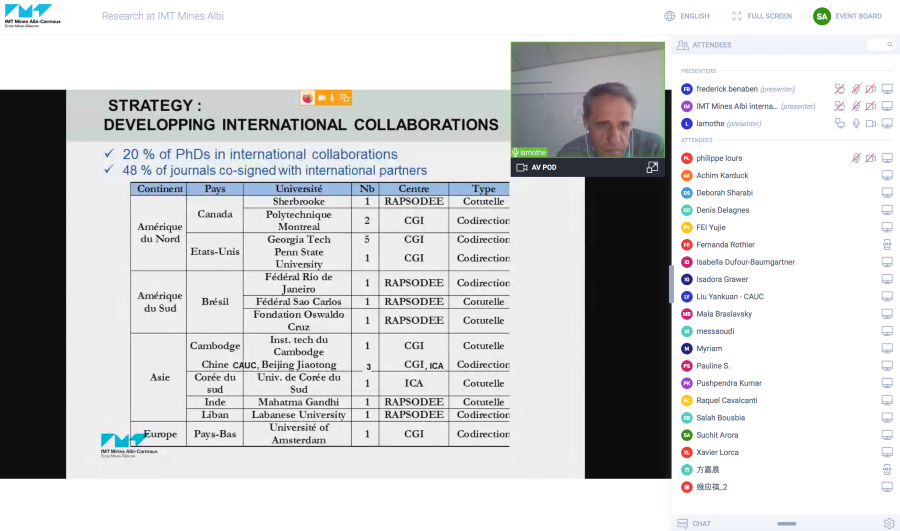
Task: Click the globe icon next to ENGLISH
Action: coord(670,16)
